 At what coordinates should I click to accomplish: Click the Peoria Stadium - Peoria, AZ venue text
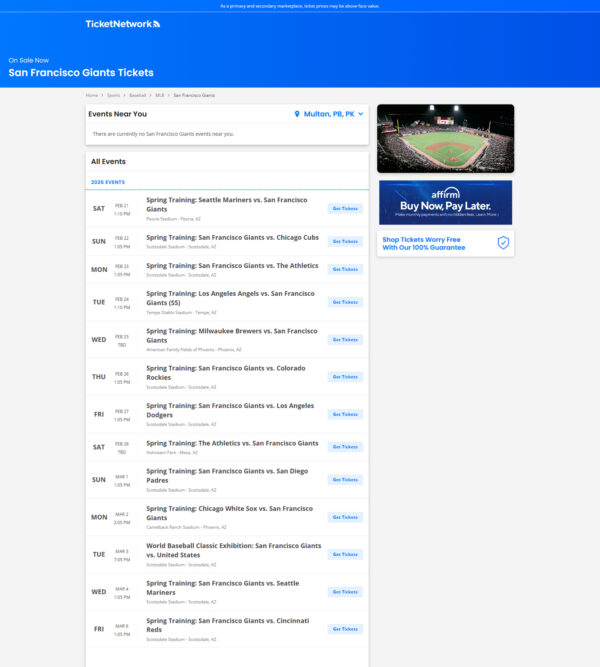[173, 219]
